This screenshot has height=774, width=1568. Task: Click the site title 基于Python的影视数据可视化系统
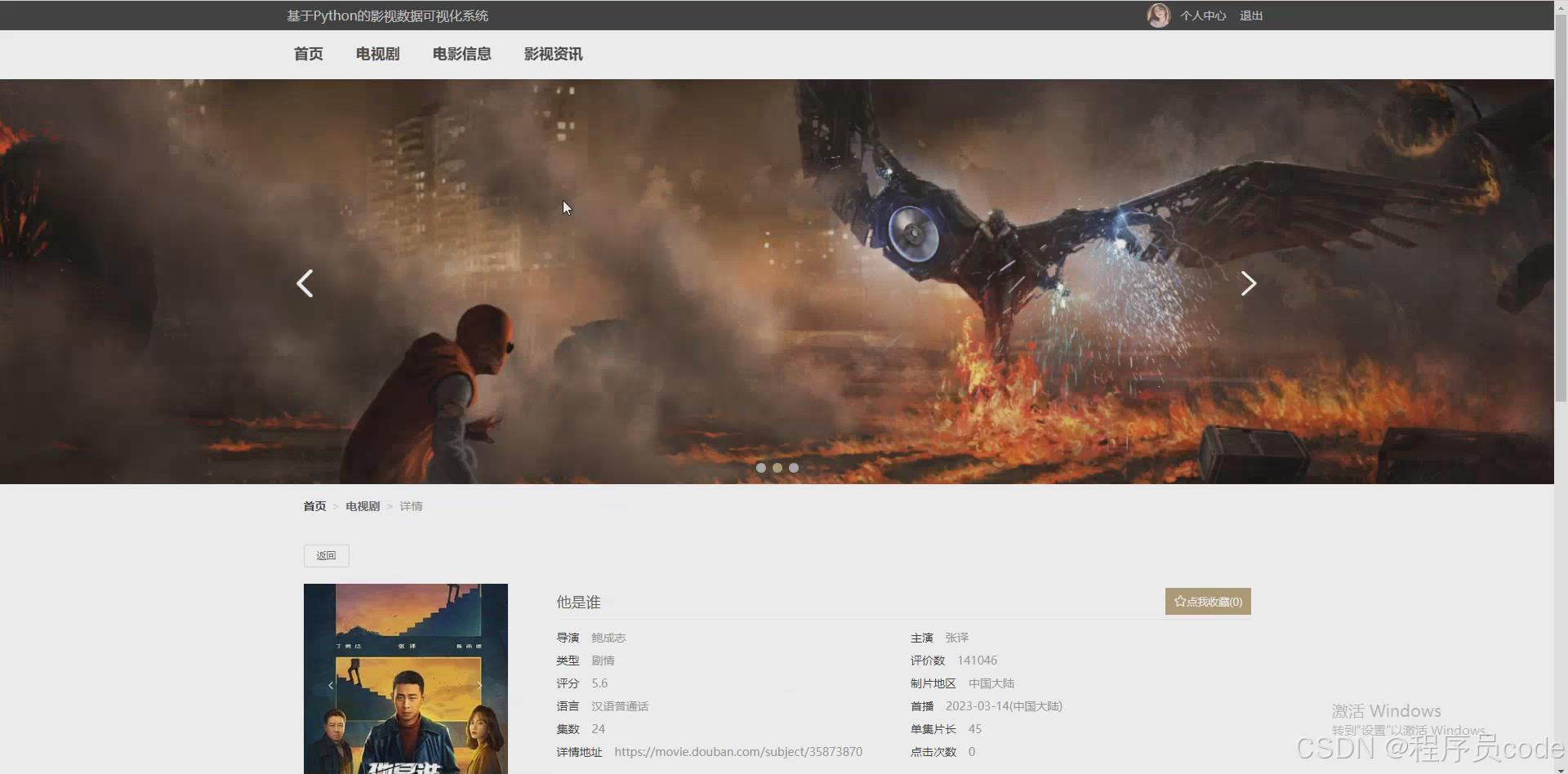(388, 16)
